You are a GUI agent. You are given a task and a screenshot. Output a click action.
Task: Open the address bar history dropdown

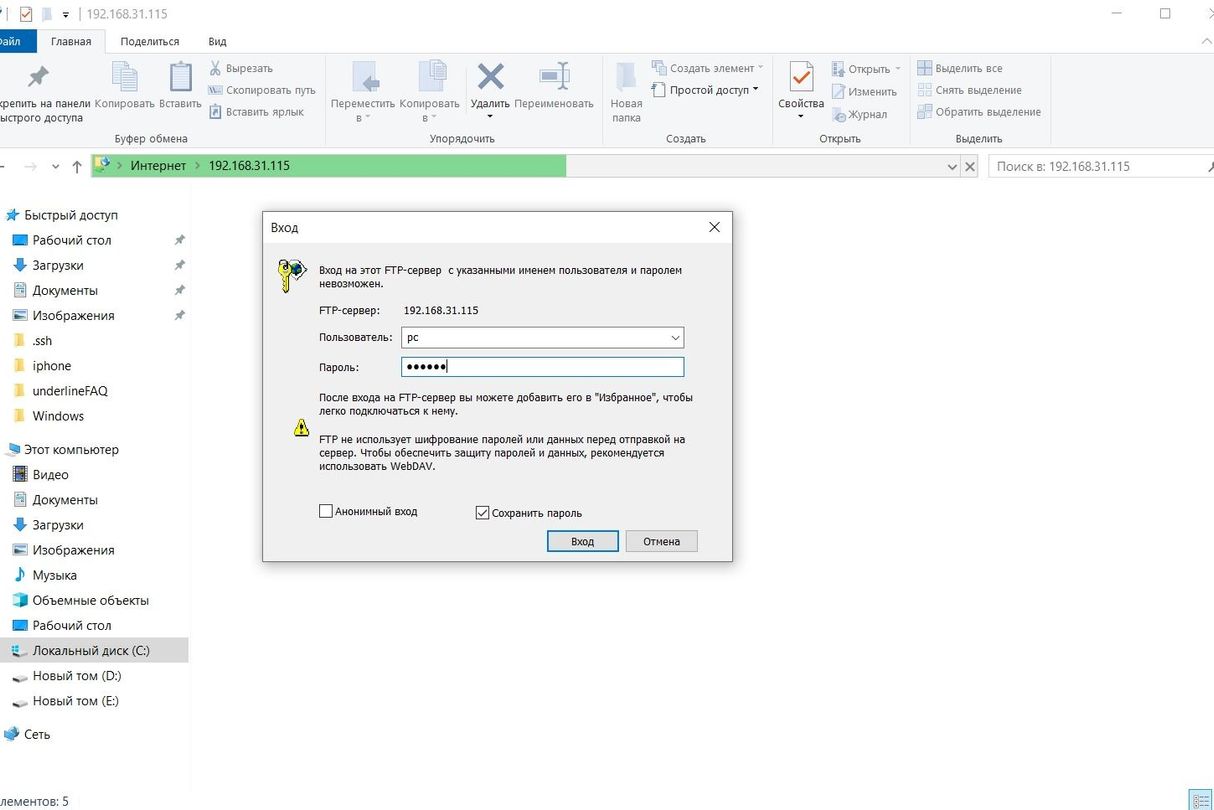coord(952,167)
